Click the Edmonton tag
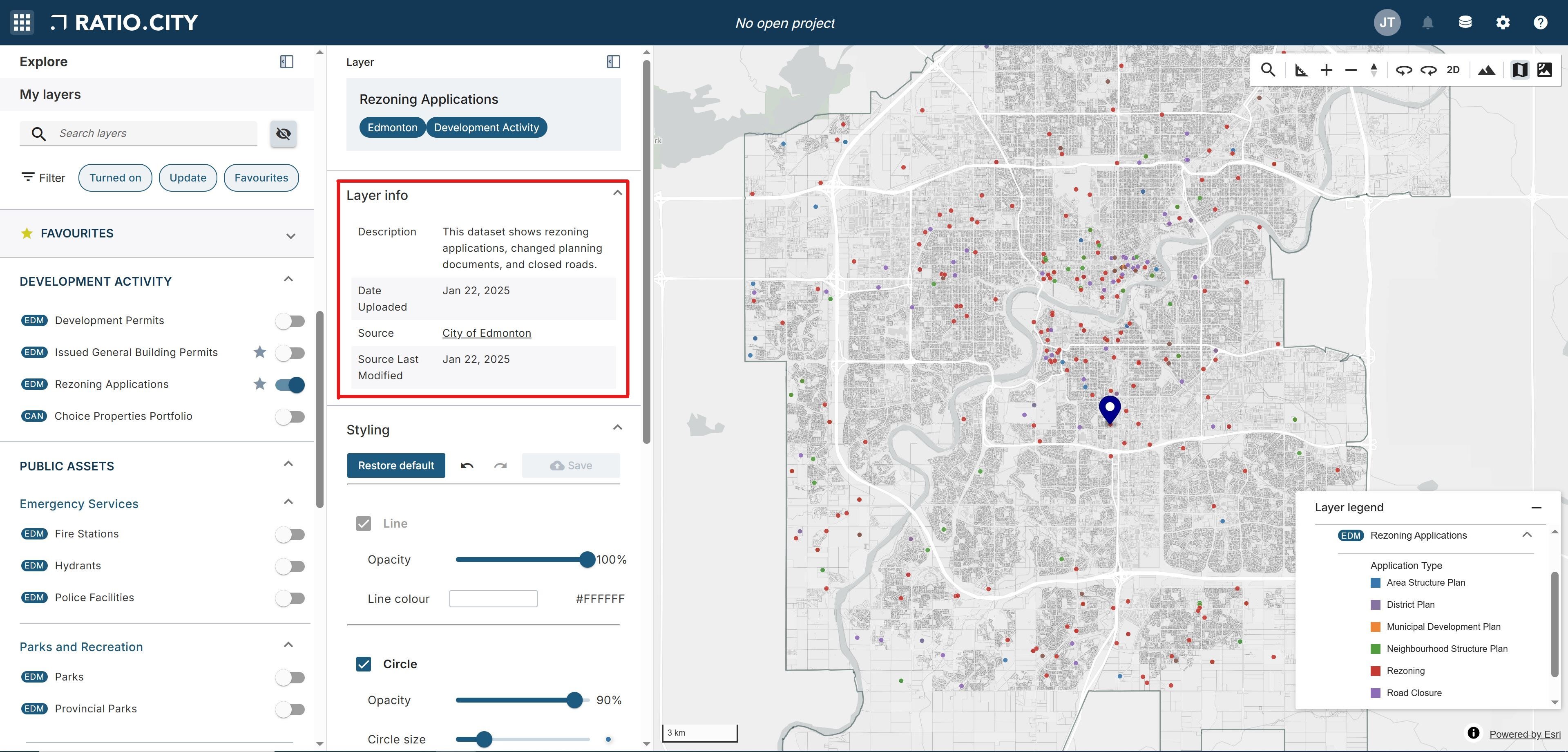 392,128
